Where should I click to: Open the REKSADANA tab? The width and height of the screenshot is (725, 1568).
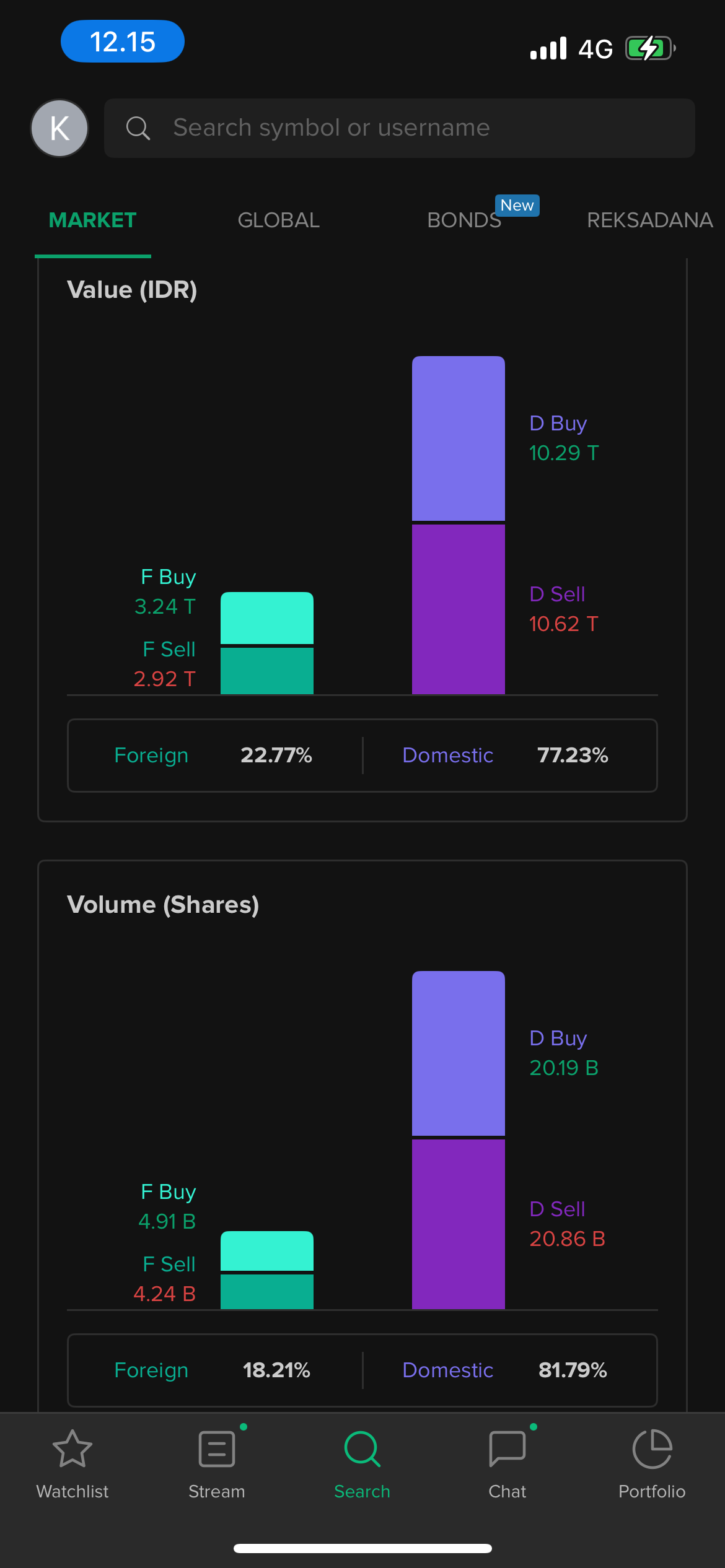pyautogui.click(x=649, y=220)
